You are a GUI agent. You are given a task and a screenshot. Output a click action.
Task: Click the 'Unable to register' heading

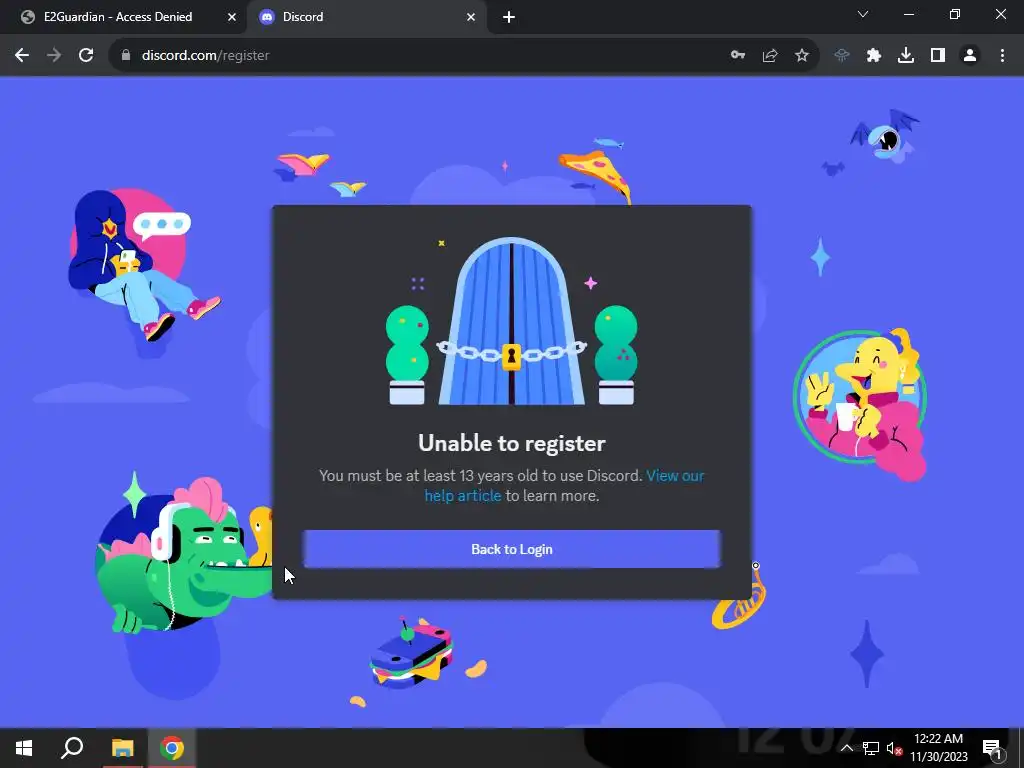click(512, 443)
